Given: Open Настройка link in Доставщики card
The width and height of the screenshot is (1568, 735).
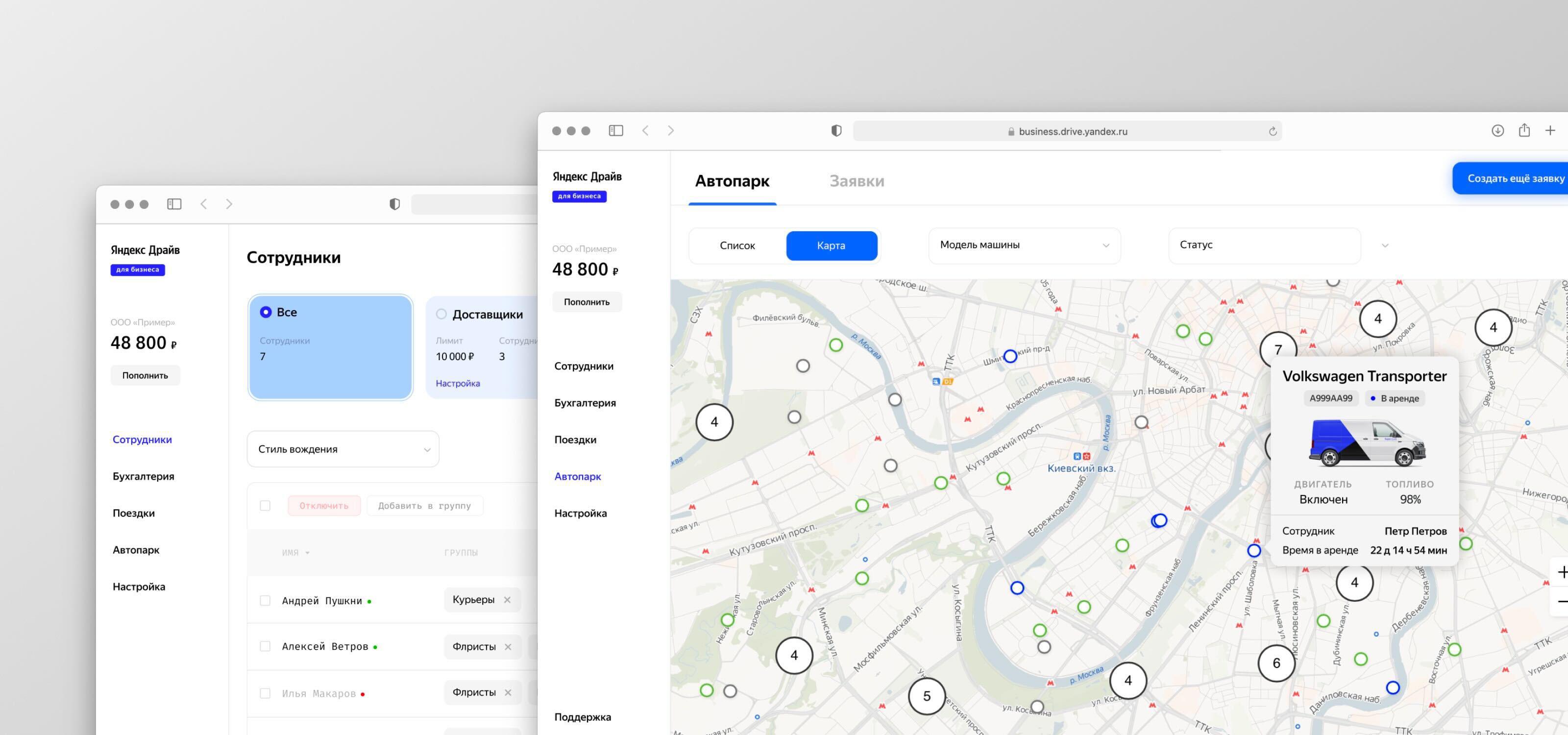Looking at the screenshot, I should (x=458, y=383).
